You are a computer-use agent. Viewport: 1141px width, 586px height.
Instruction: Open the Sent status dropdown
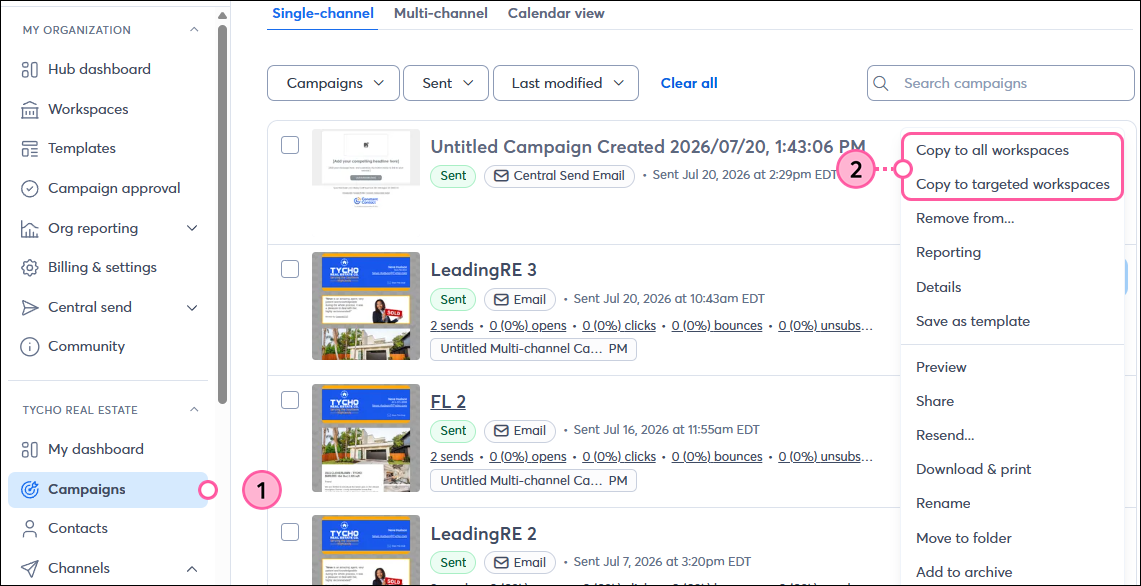pyautogui.click(x=447, y=83)
